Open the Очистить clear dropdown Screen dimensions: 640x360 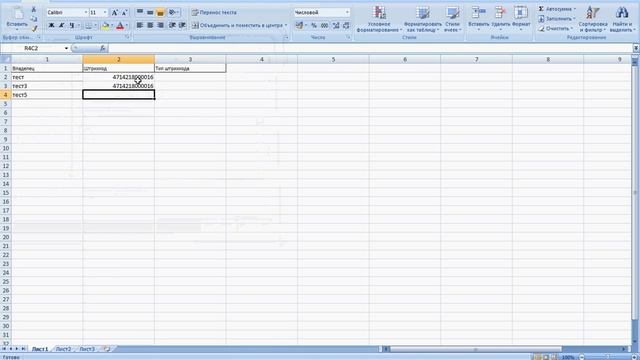pos(555,29)
